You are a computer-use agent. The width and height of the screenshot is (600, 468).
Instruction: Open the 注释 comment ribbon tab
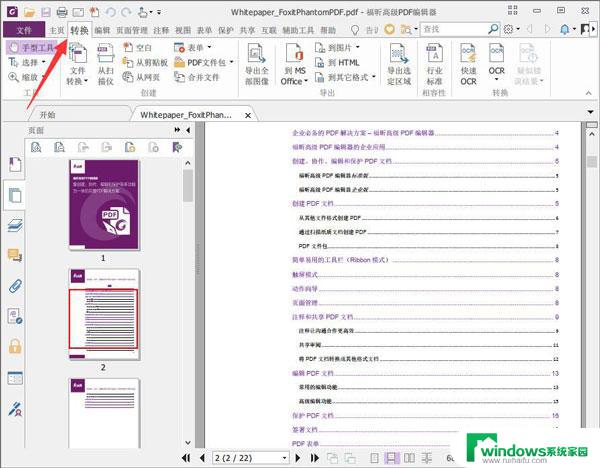pos(161,30)
